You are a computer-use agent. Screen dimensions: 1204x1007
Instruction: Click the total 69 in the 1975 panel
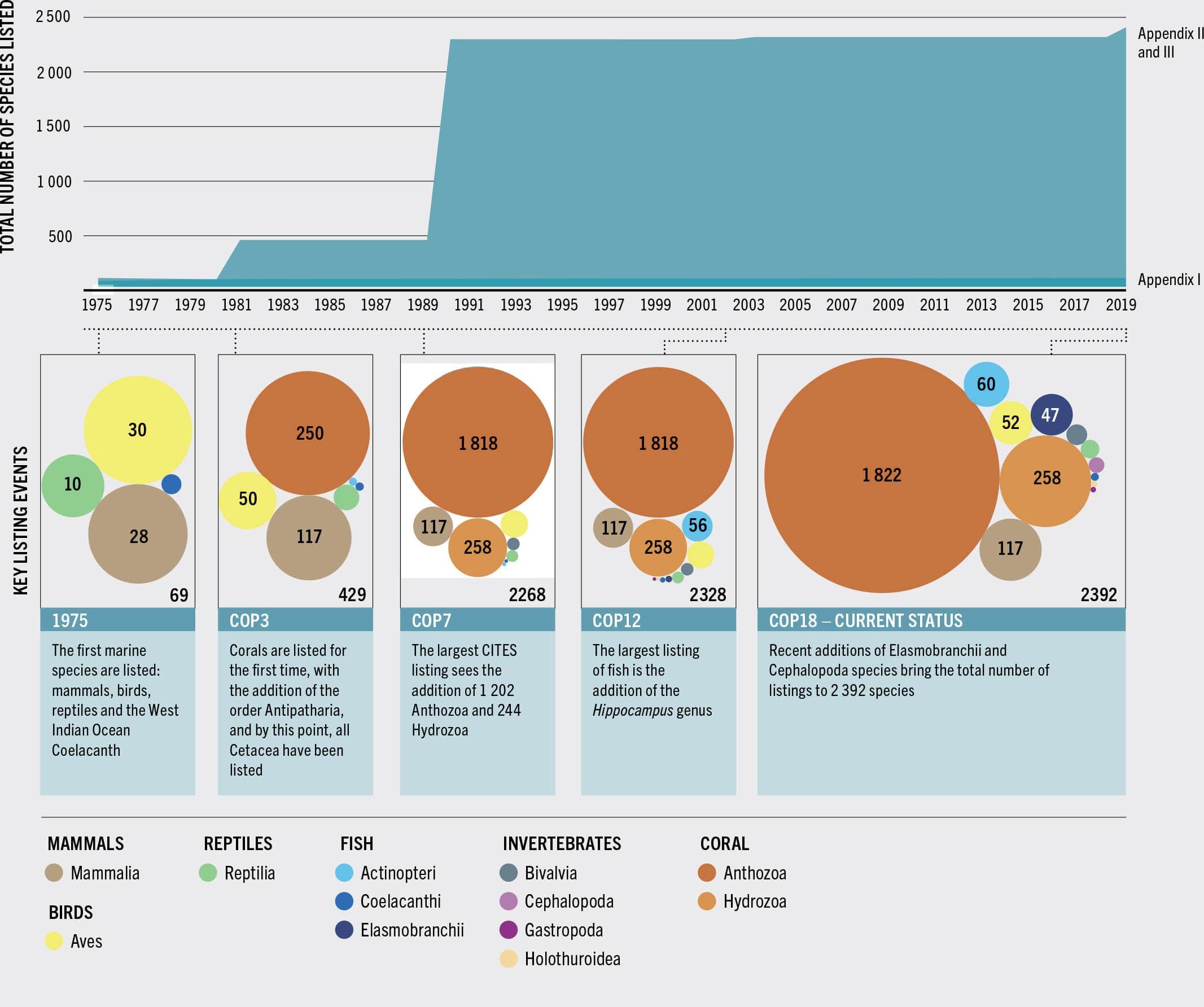pos(179,595)
